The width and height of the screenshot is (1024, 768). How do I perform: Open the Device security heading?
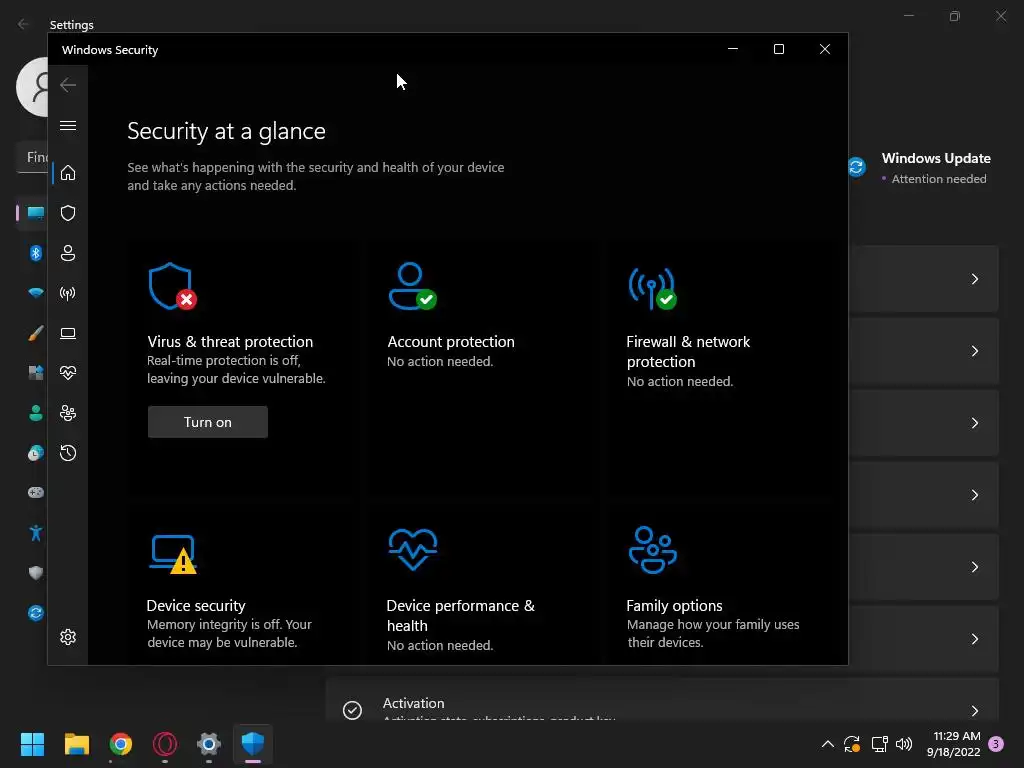tap(196, 605)
